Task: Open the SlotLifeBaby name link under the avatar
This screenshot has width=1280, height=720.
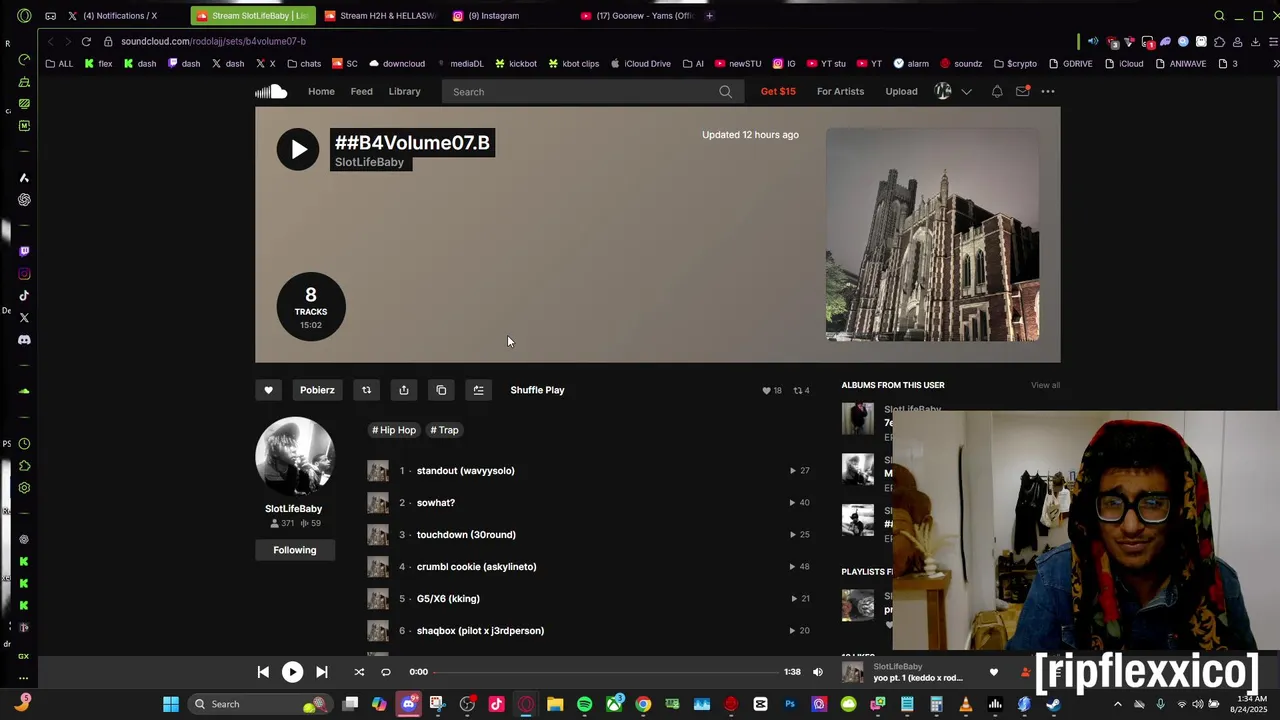Action: [293, 509]
